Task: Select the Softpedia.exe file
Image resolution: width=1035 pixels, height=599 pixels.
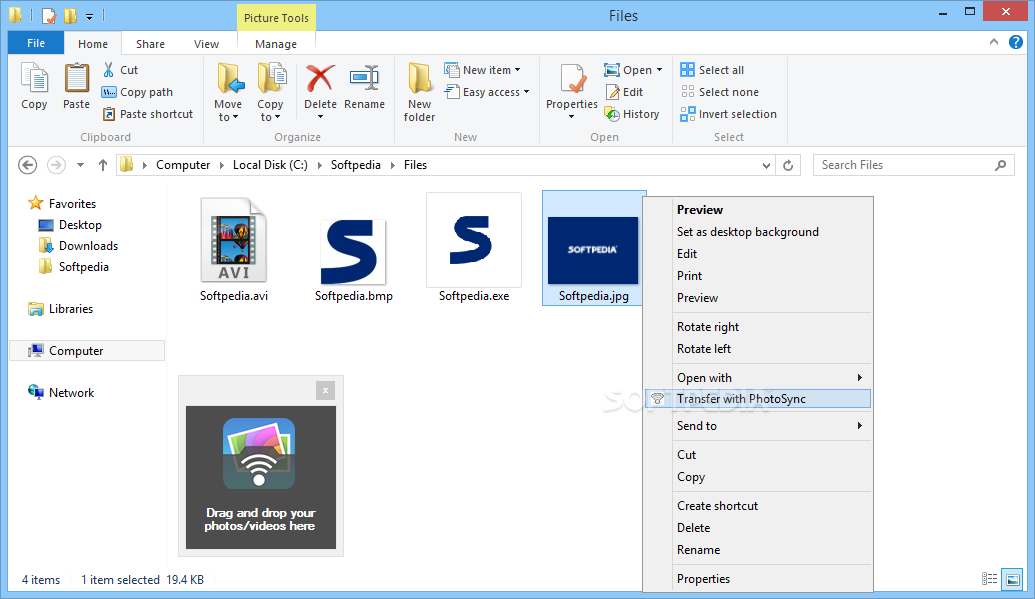Action: [474, 248]
